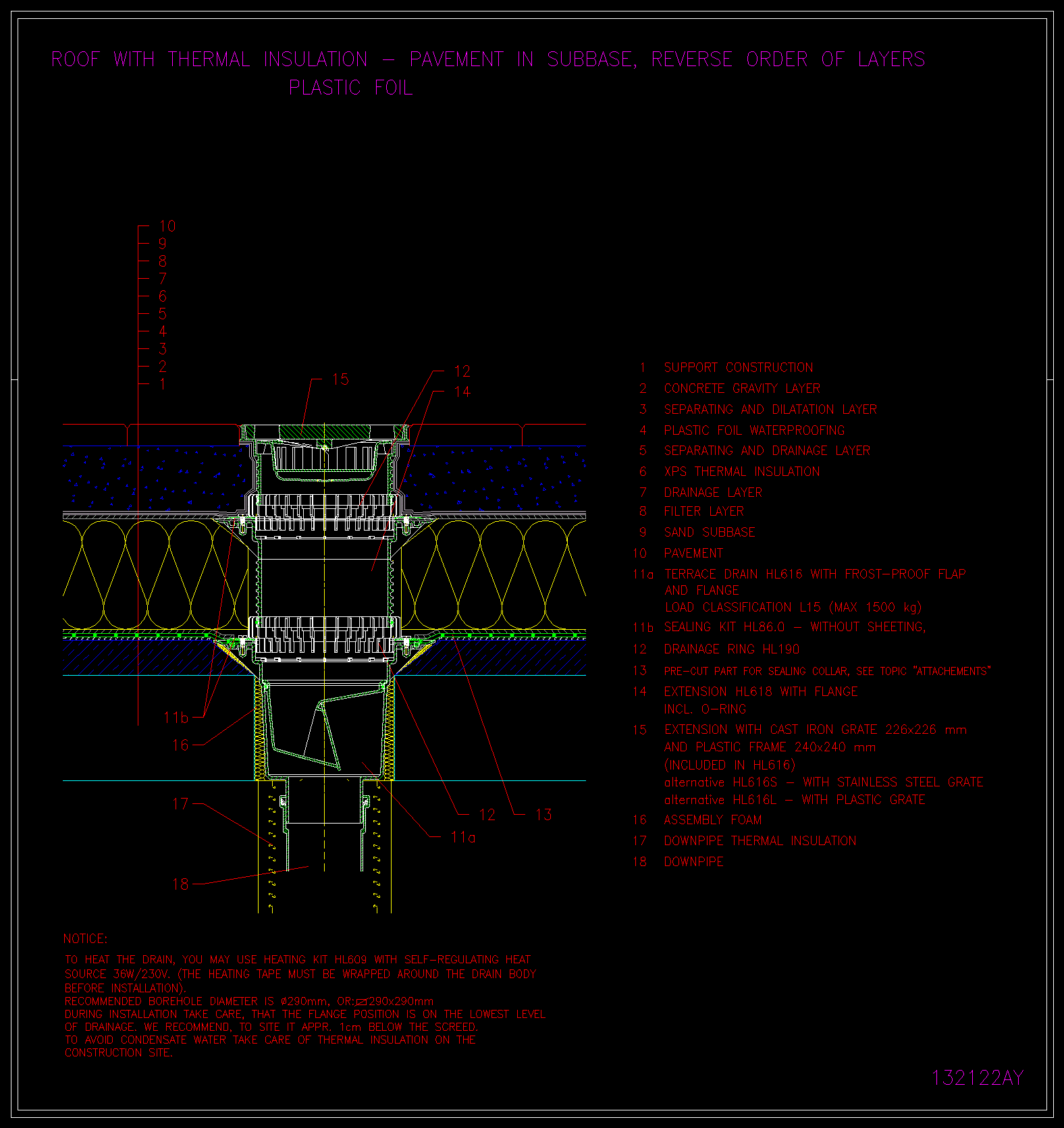Screen dimensions: 1064x1128
Task: Click callout label 14 near the drain top
Action: pyautogui.click(x=462, y=392)
